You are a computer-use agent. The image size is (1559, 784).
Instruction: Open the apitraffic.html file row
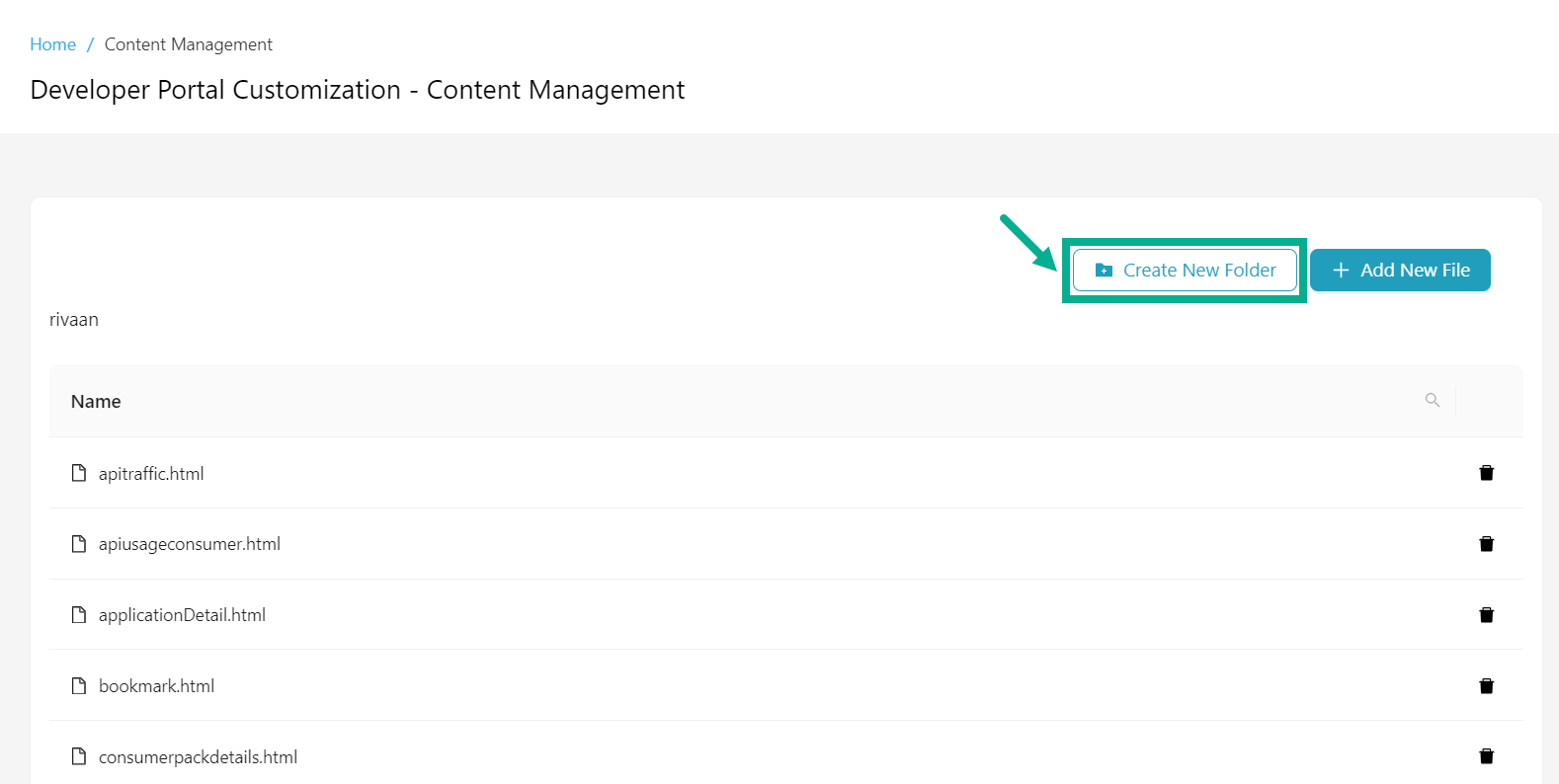tap(150, 473)
